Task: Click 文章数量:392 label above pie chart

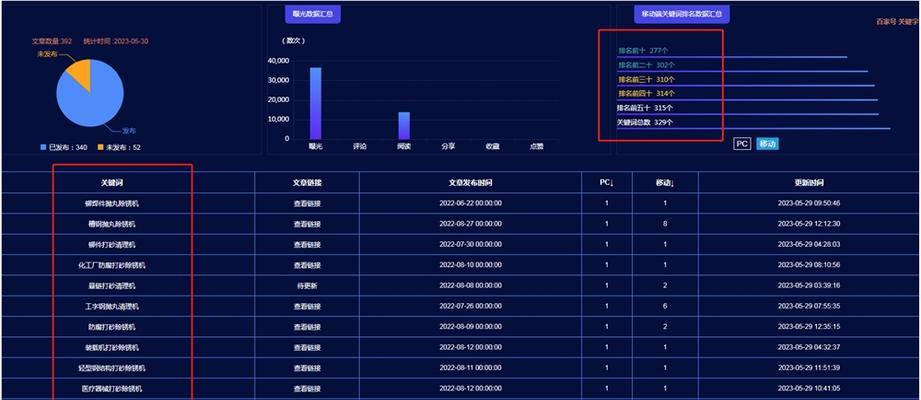Action: pyautogui.click(x=52, y=42)
